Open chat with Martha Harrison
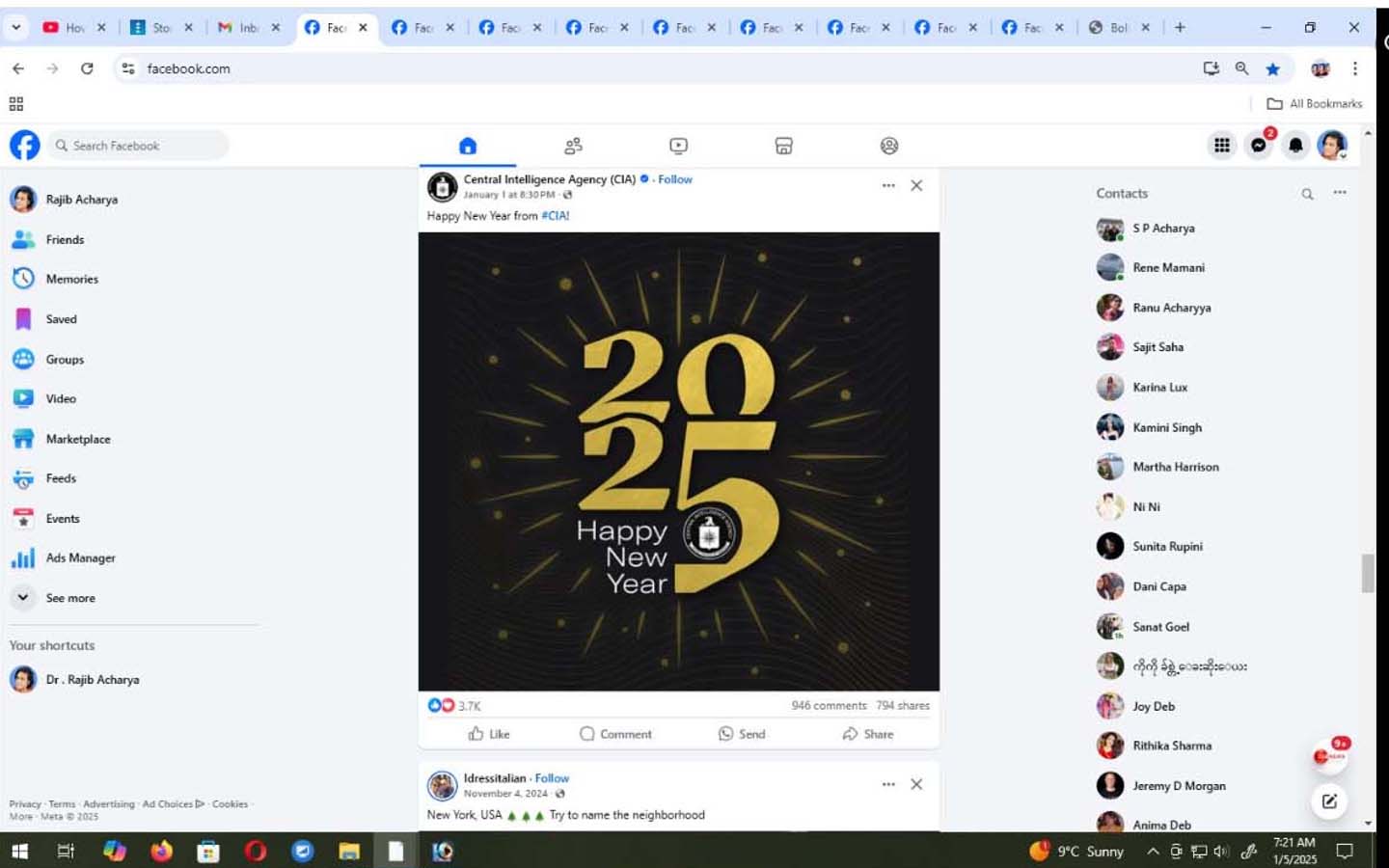1389x868 pixels. click(x=1175, y=467)
